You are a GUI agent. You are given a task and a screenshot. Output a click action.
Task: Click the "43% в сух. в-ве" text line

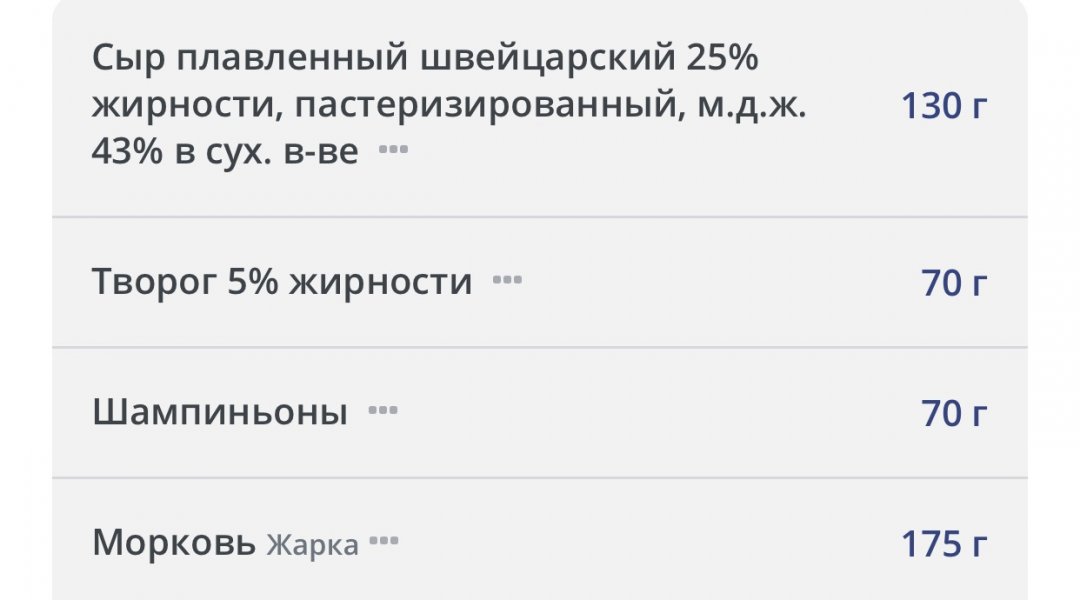tap(225, 152)
